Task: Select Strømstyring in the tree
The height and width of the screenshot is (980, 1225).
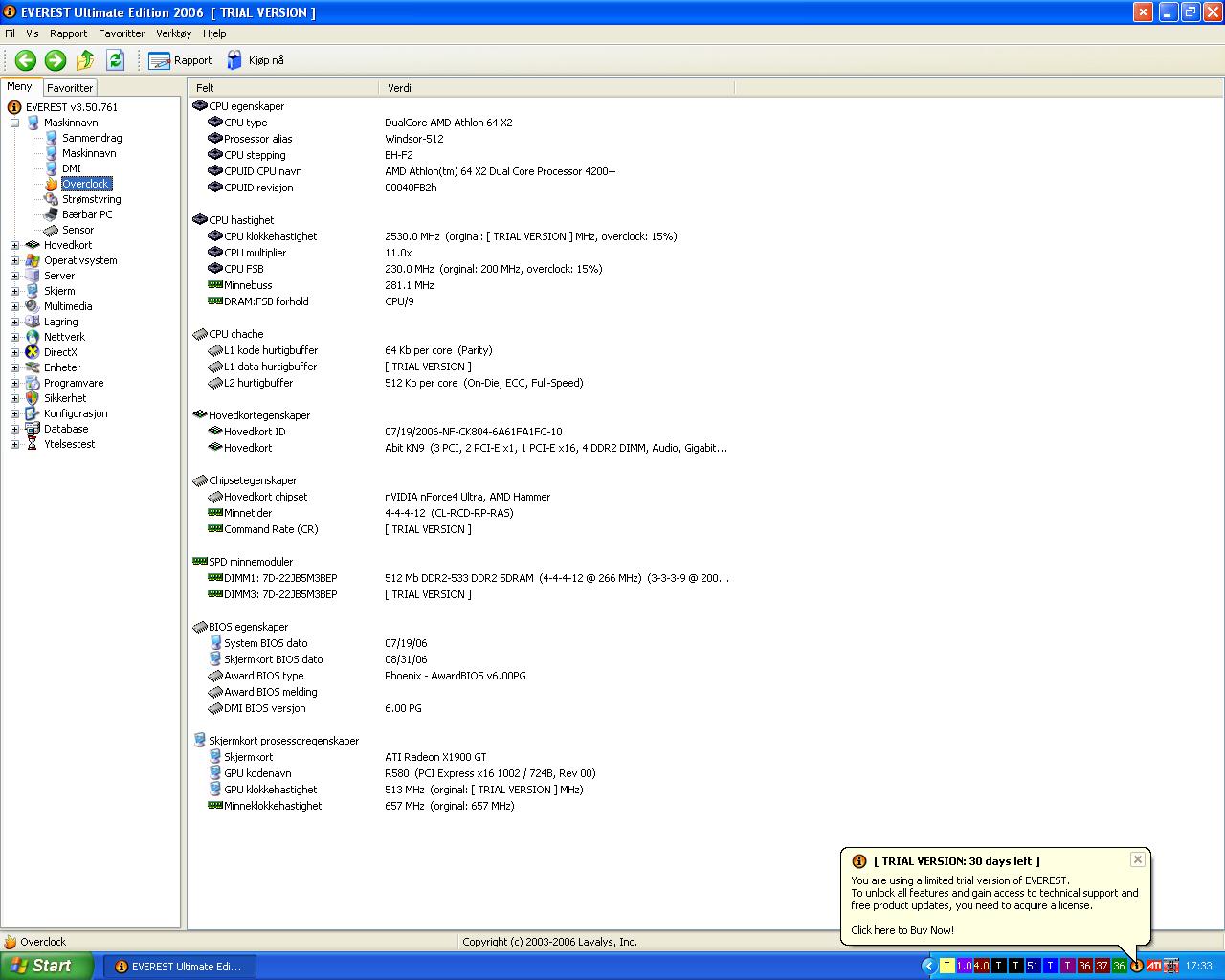Action: click(x=92, y=199)
